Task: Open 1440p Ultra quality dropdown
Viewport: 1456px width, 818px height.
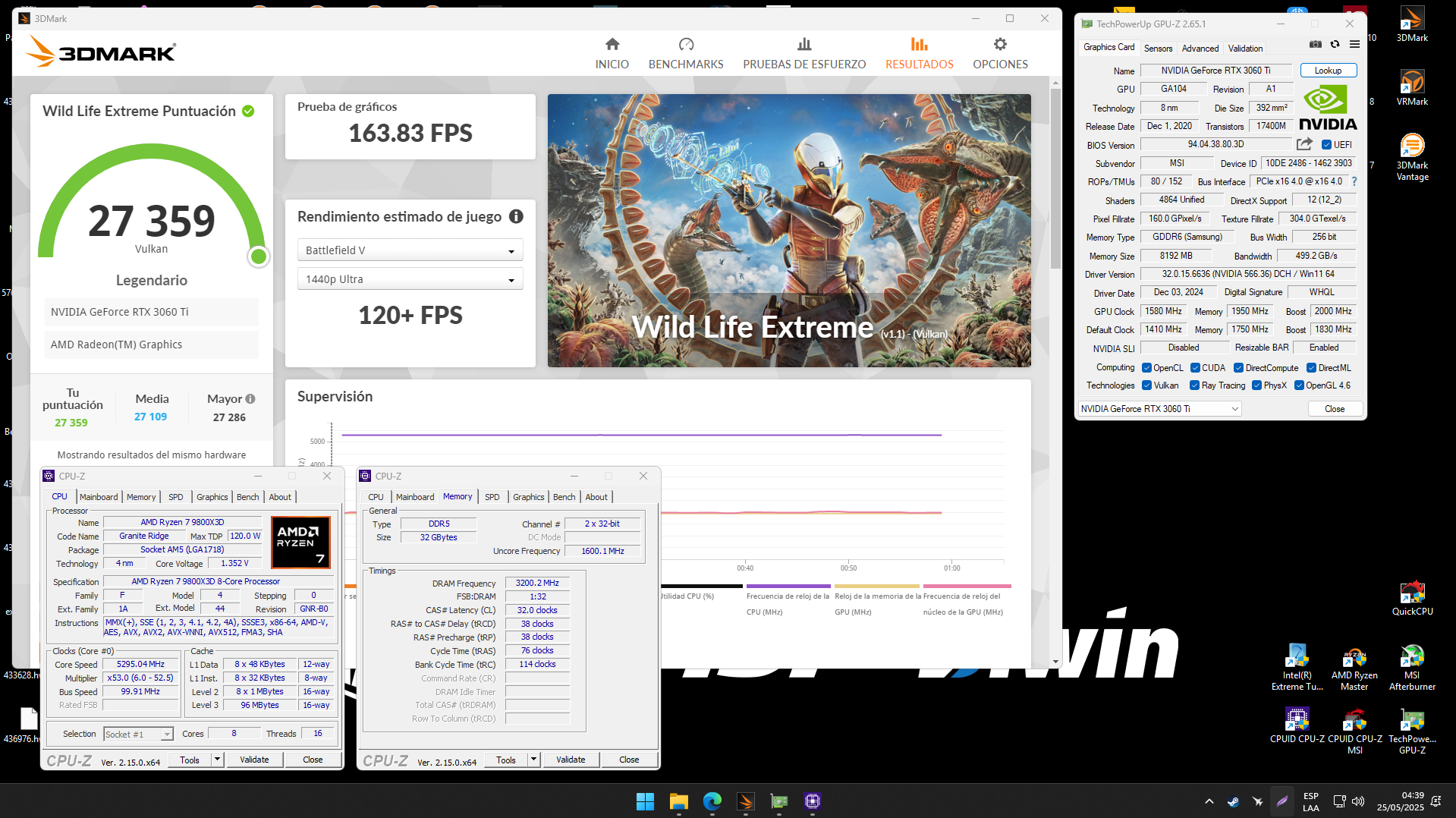Action: [410, 279]
